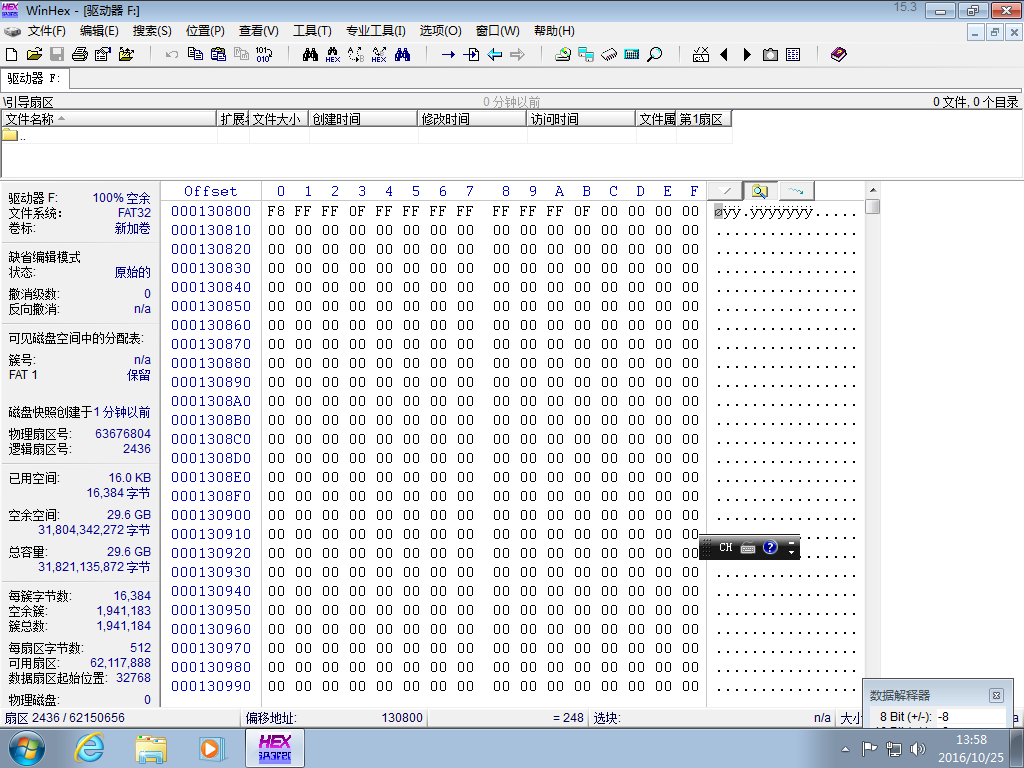Copy the selected block with the copy icon
The height and width of the screenshot is (768, 1024).
[195, 55]
